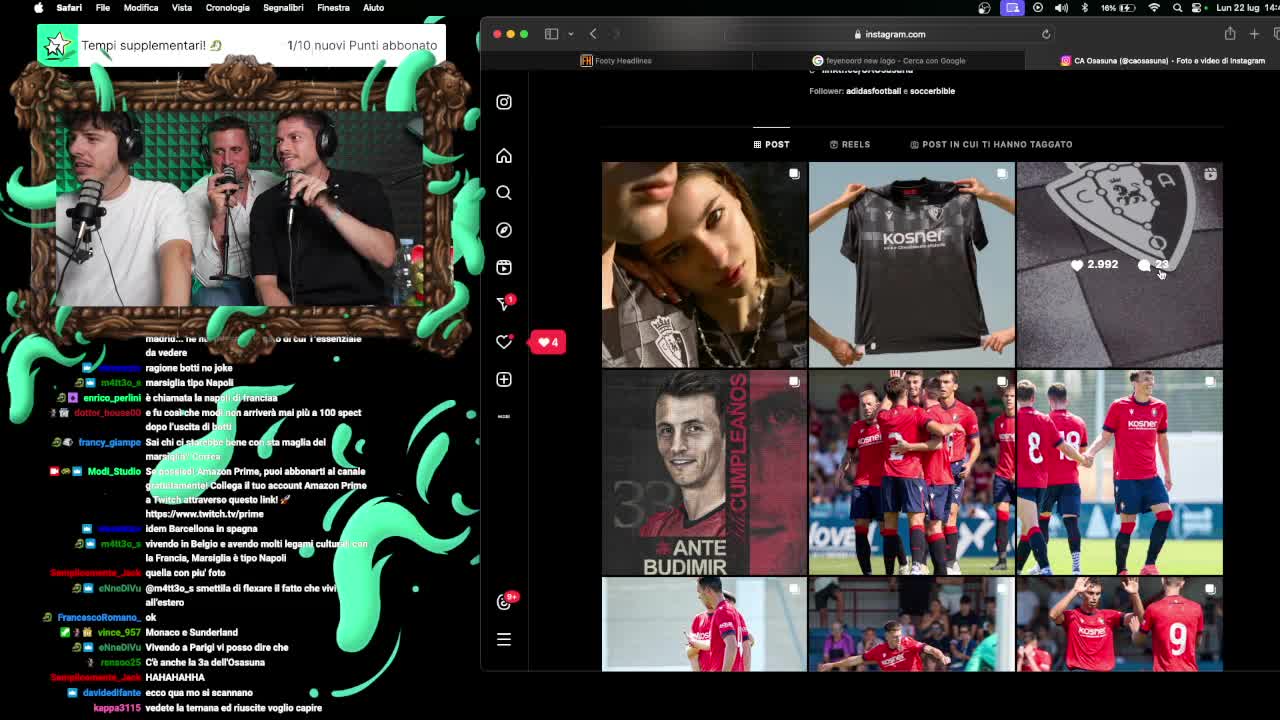Open Instagram Explore compass icon
This screenshot has height=720, width=1280.
tap(504, 230)
